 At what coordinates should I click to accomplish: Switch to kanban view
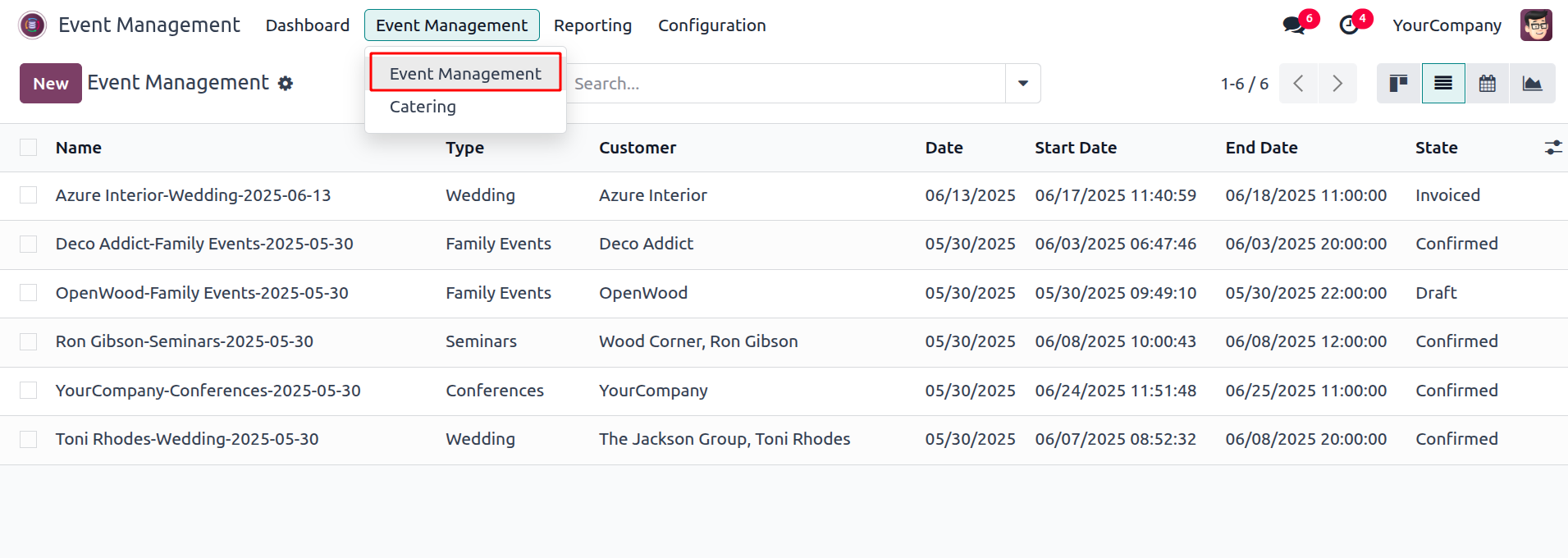click(x=1398, y=84)
